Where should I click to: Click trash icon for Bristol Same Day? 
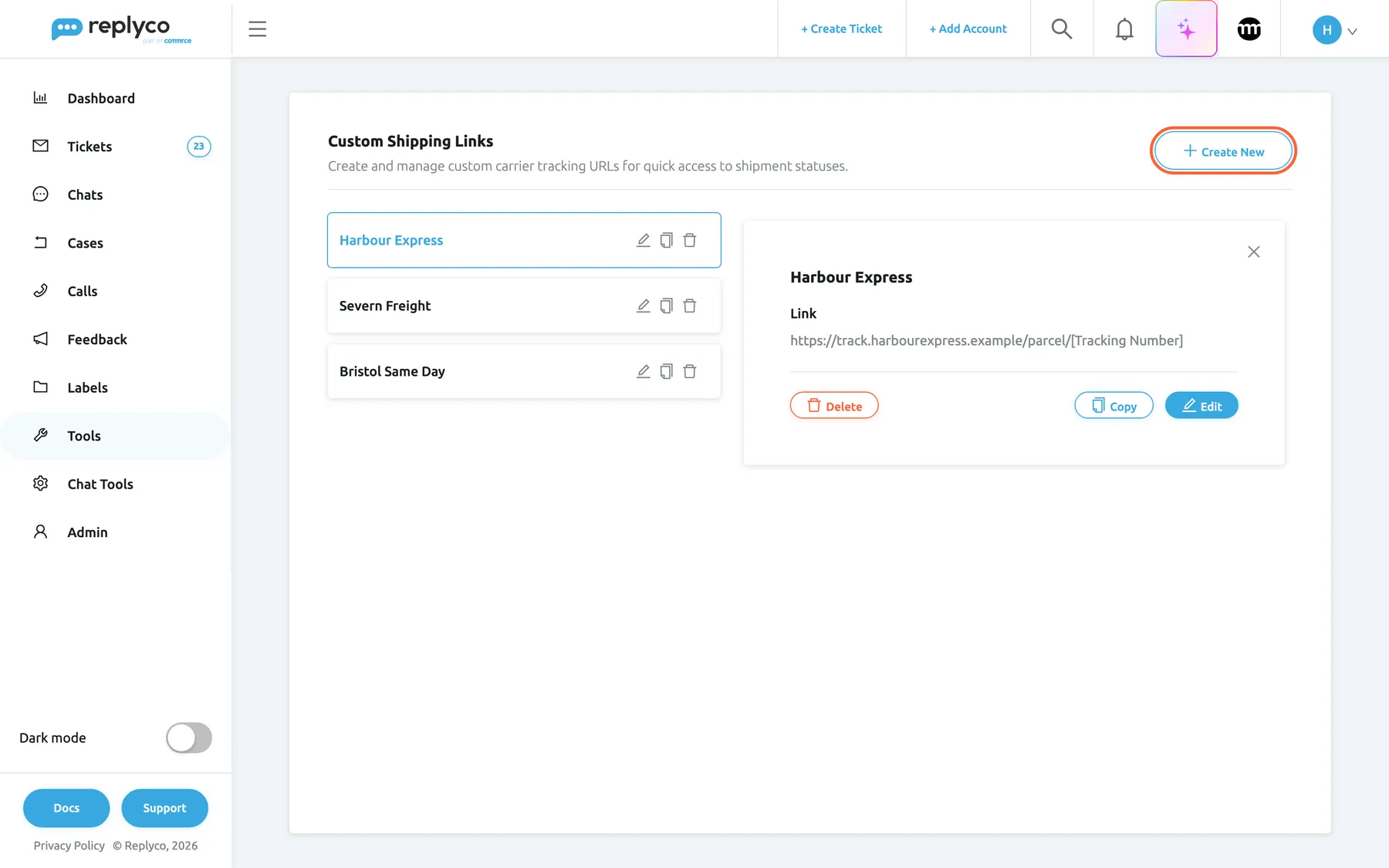pyautogui.click(x=690, y=371)
